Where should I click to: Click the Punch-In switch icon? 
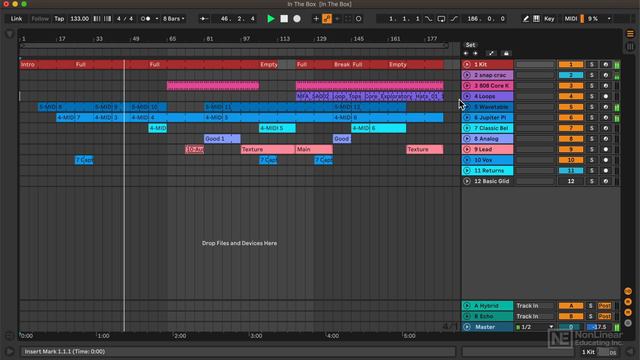pos(428,19)
